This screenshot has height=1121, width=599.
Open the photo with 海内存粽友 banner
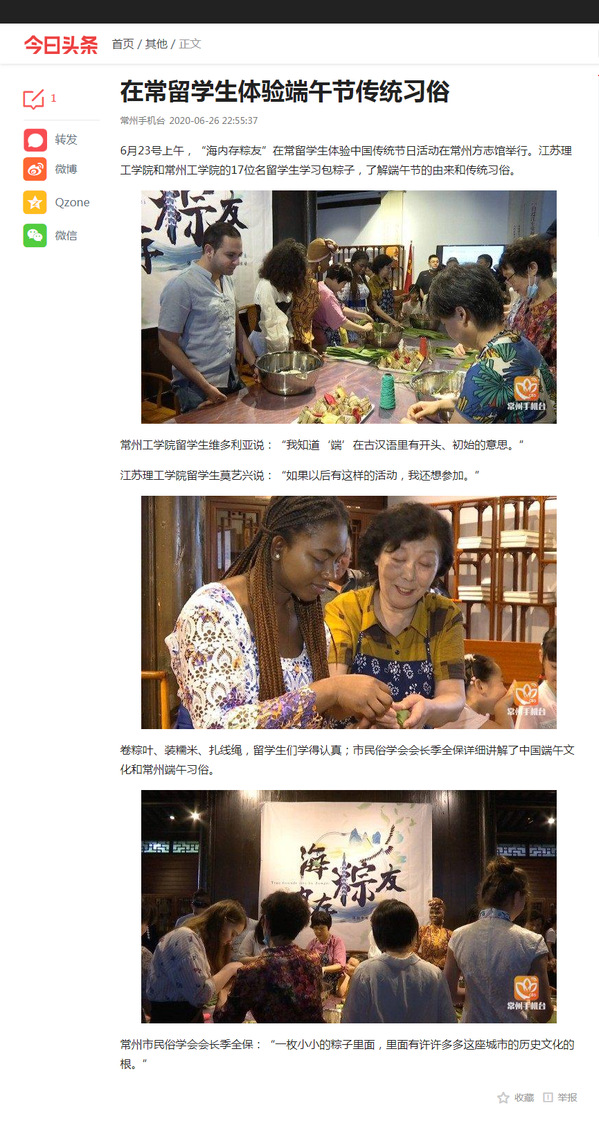pos(349,907)
